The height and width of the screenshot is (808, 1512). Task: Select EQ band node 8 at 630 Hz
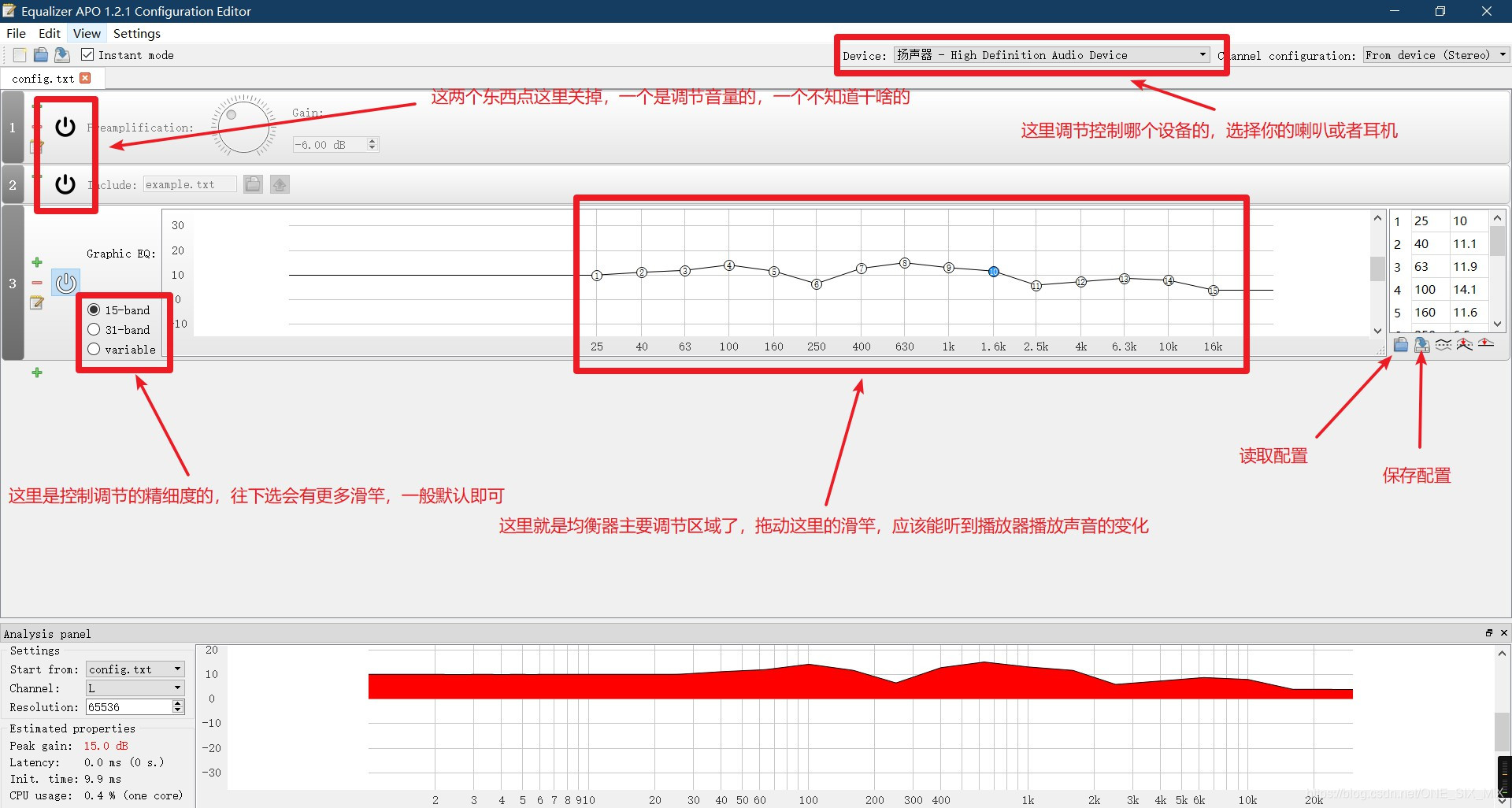905,263
